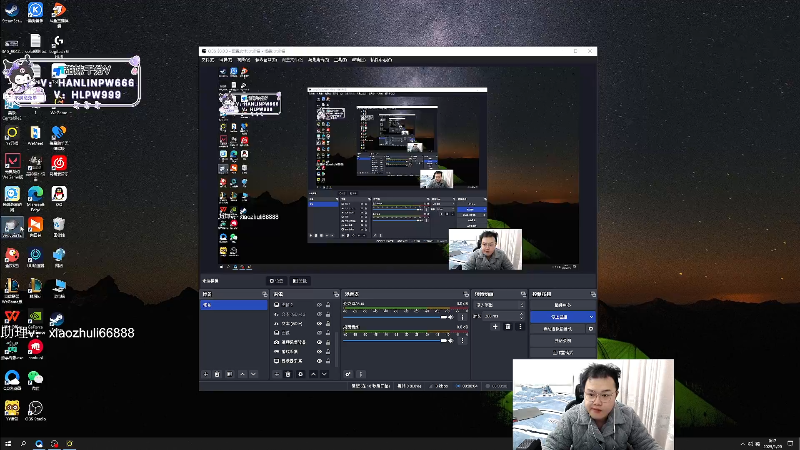Toggle eye visibility for the fourth source row
Viewport: 800px width, 450px height.
pos(319,333)
